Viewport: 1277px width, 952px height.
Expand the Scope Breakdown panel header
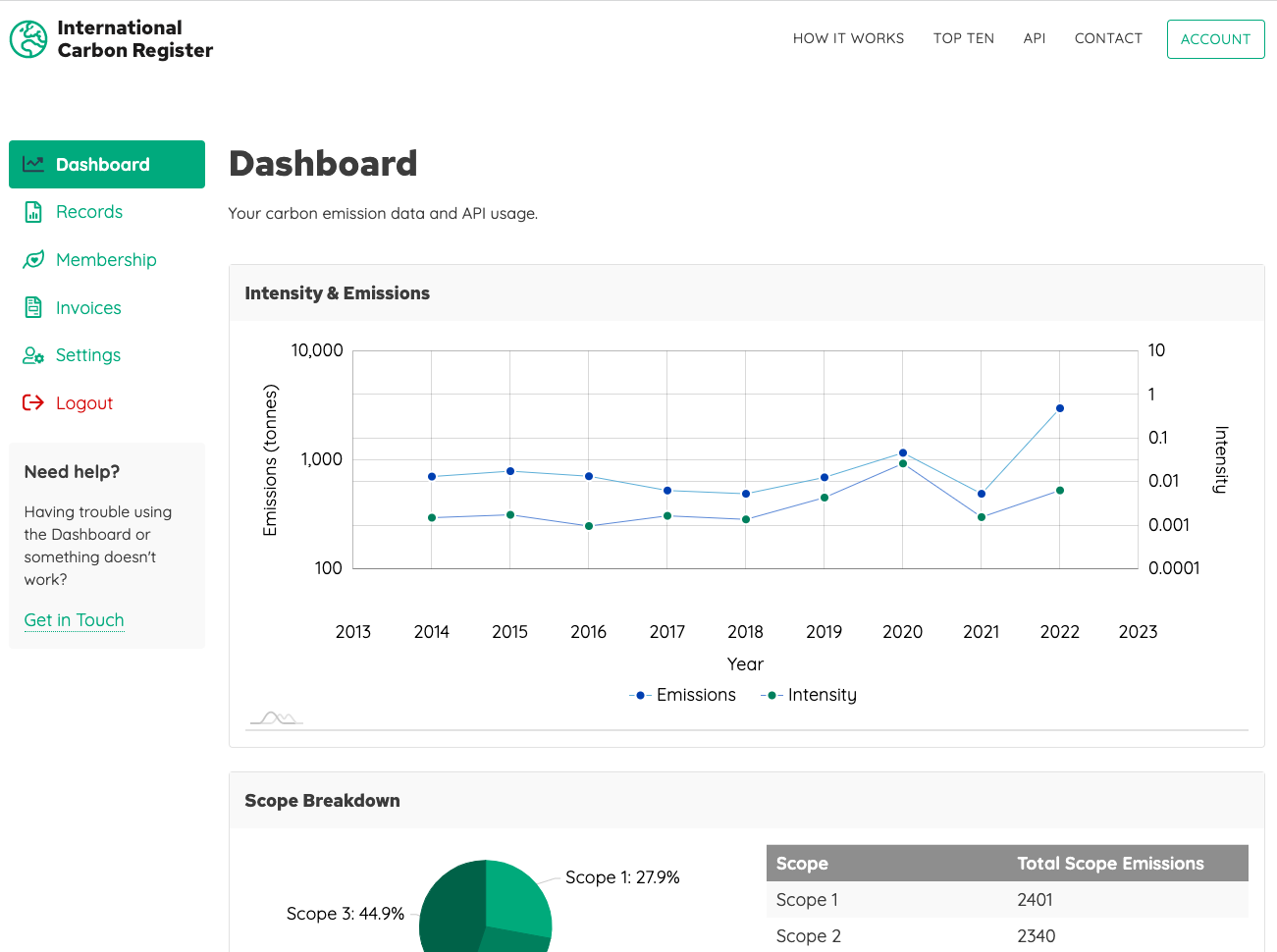(322, 801)
